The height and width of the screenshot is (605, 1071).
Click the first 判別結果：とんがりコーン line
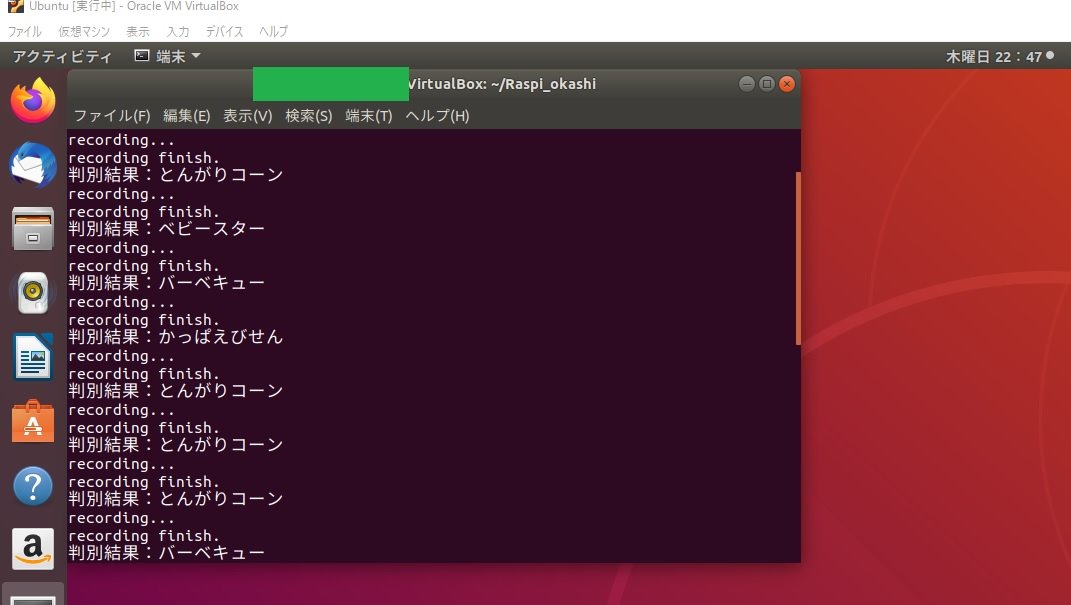click(176, 175)
